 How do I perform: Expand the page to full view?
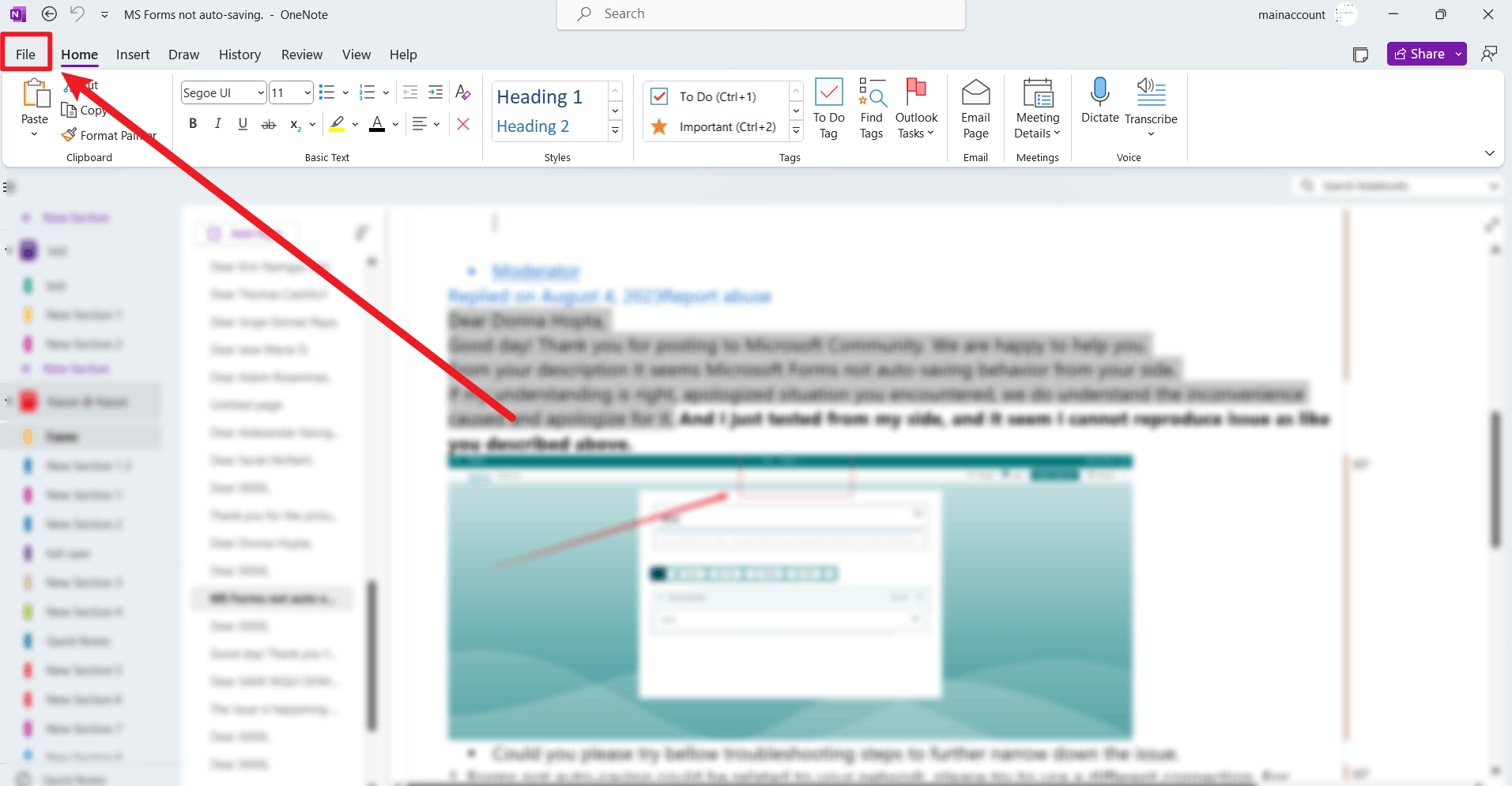pos(1491,225)
